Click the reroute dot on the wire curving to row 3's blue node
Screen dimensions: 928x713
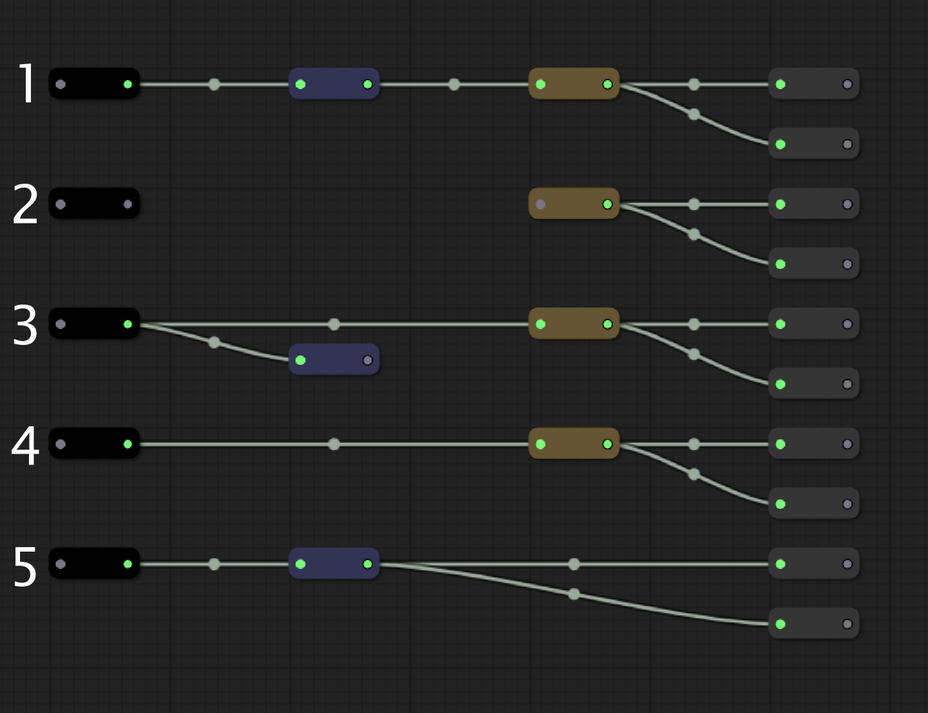tap(214, 340)
